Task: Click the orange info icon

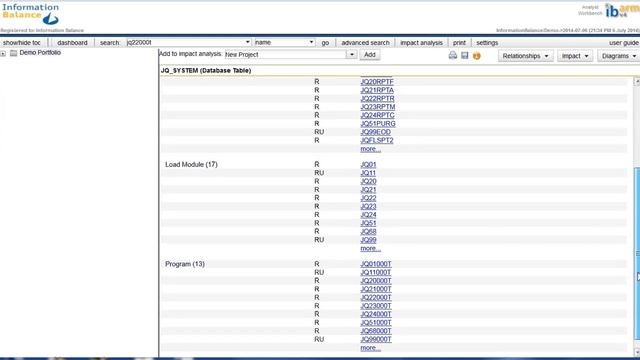Action: click(x=476, y=56)
